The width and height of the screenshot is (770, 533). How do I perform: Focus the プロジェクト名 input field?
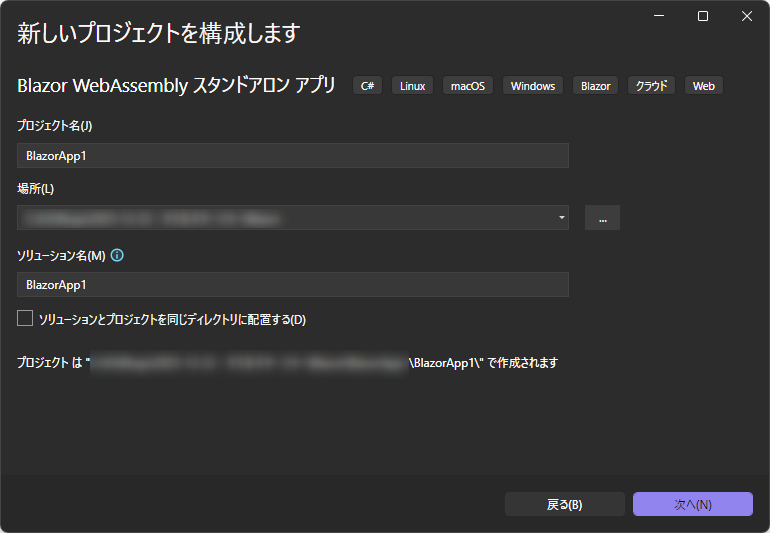click(293, 156)
